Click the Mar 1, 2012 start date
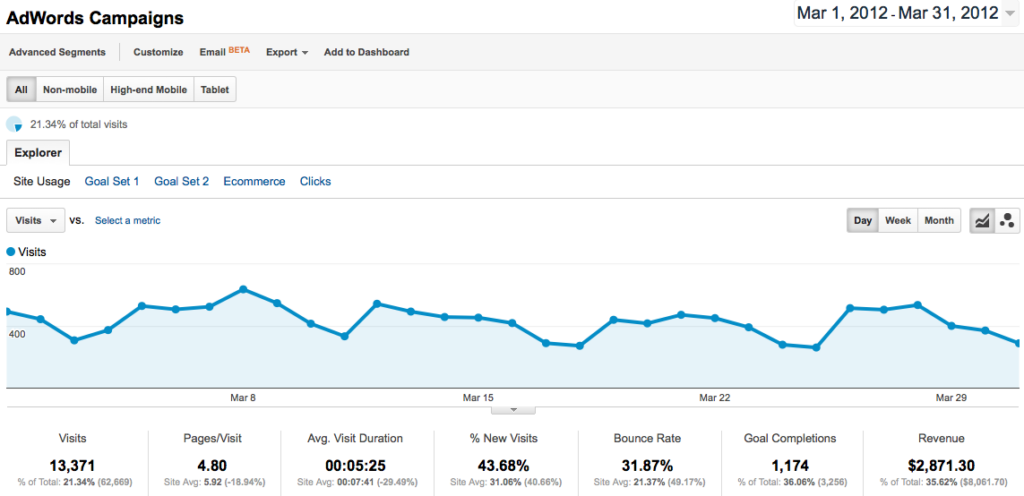1024x496 pixels. (841, 13)
